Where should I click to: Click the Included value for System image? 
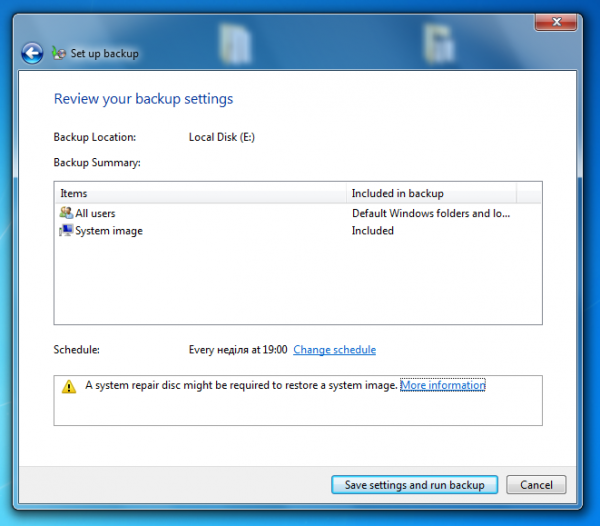tap(373, 231)
